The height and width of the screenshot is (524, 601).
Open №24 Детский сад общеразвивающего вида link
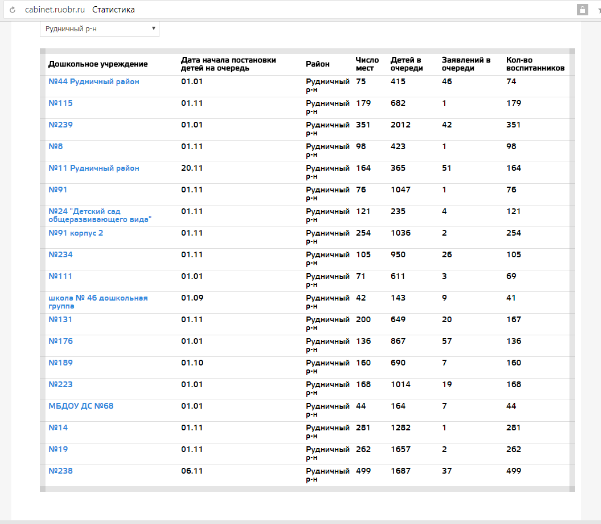coord(100,215)
